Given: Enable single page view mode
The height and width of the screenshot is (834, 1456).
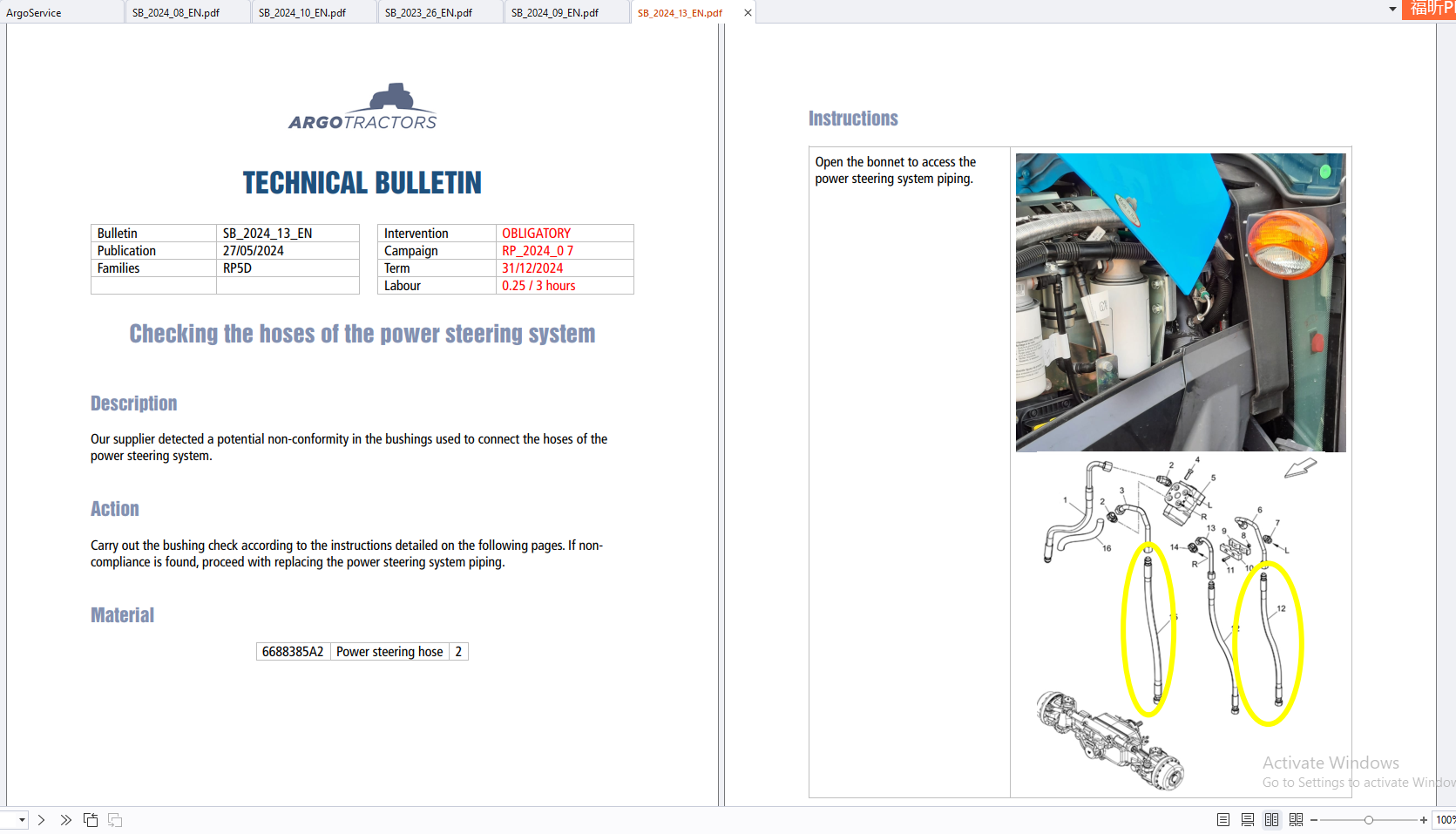Looking at the screenshot, I should click(1222, 819).
